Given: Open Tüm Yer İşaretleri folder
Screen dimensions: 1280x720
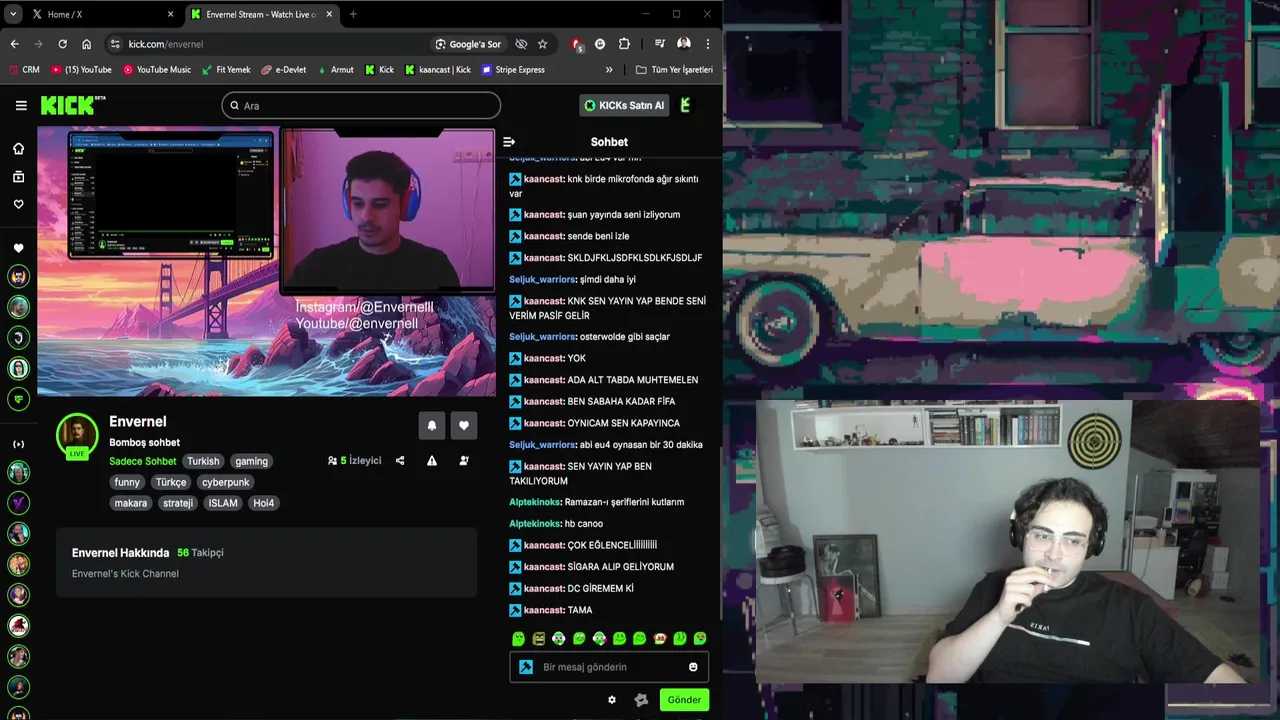Looking at the screenshot, I should (x=675, y=70).
